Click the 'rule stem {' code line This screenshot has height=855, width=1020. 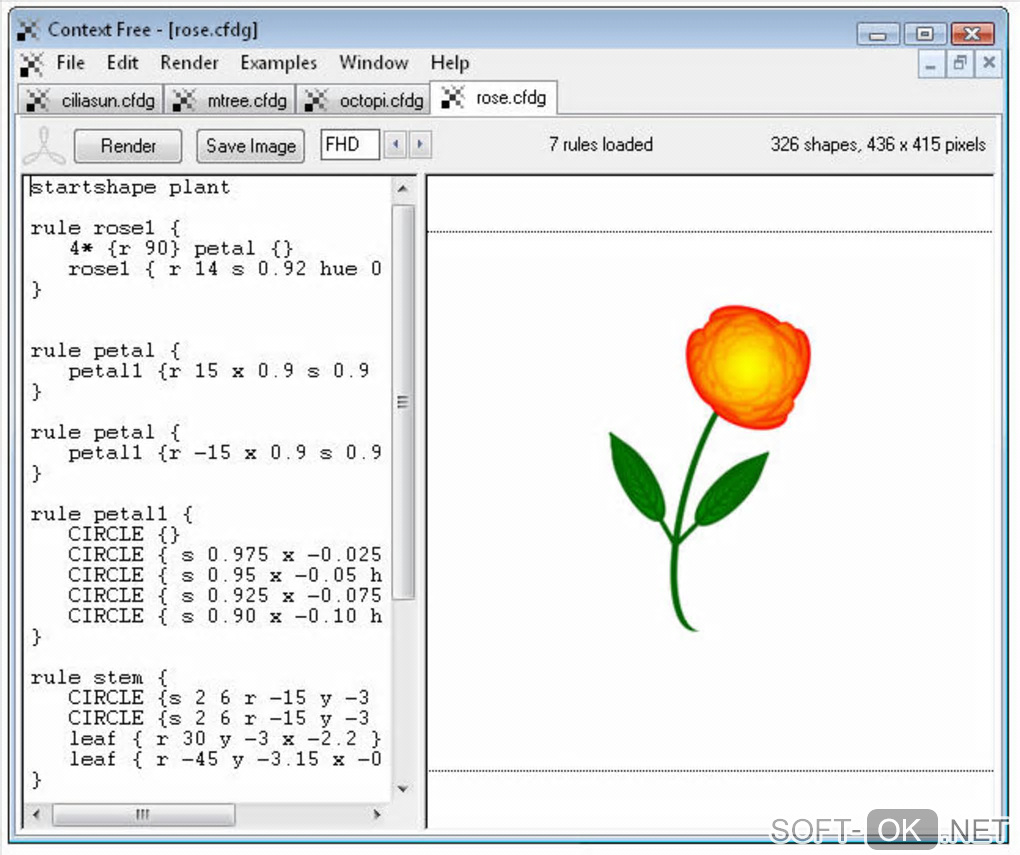[98, 678]
